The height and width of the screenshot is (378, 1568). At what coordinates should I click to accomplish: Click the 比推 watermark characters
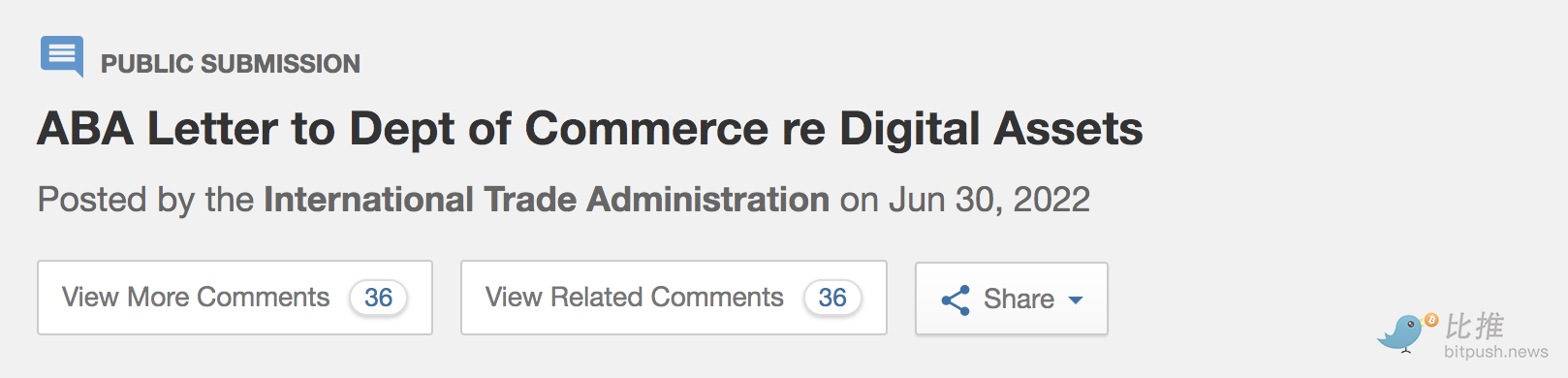[x=1474, y=326]
